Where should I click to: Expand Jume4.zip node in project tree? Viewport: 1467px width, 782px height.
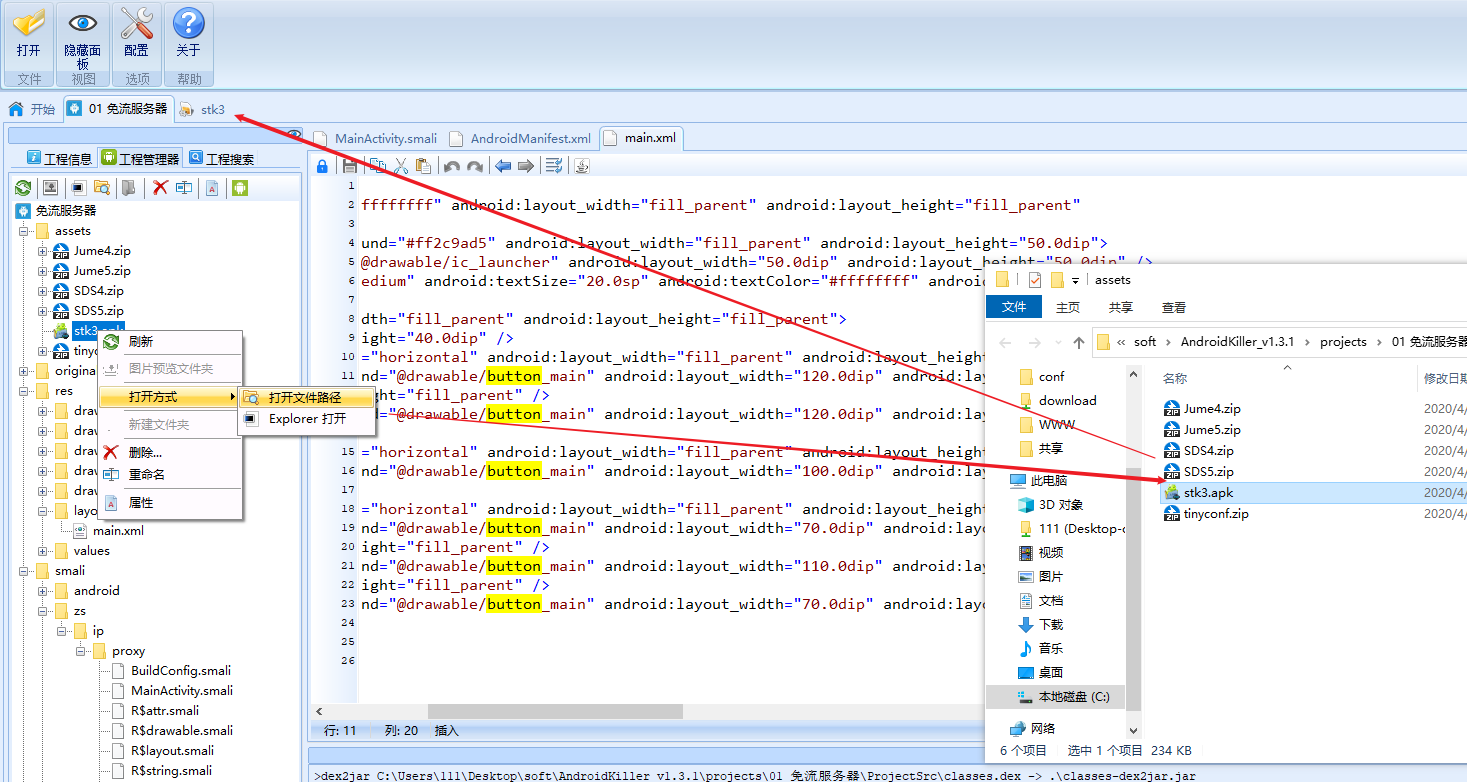coord(43,251)
